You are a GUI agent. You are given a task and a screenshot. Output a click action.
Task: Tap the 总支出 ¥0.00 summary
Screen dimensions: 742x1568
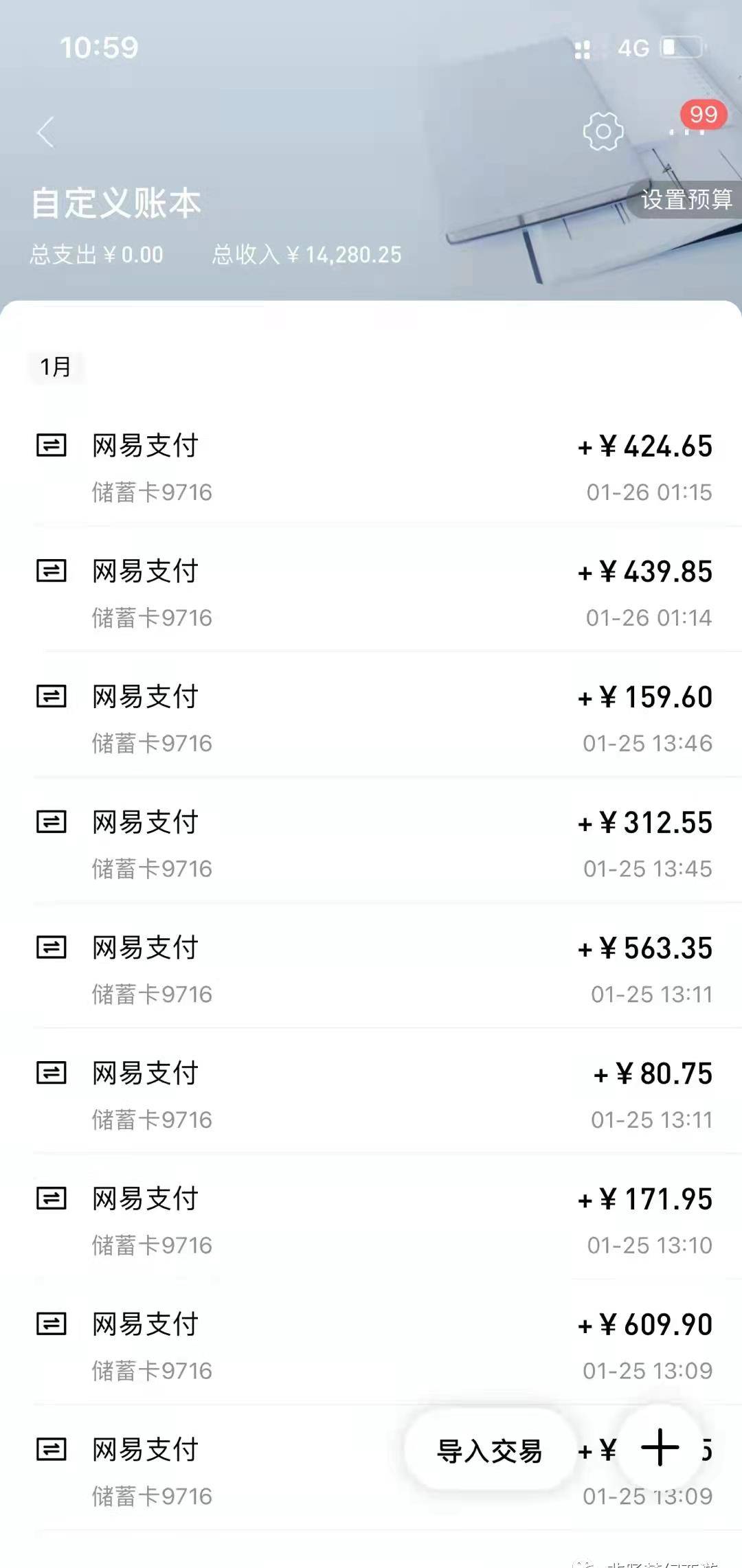97,255
